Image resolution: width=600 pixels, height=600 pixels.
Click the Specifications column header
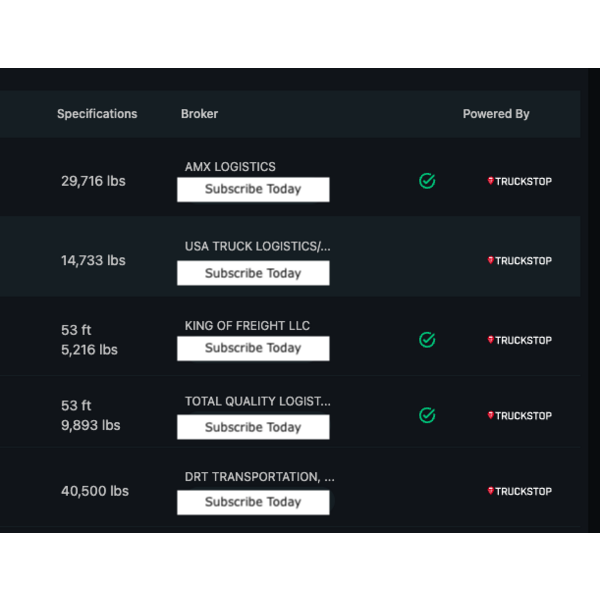97,114
